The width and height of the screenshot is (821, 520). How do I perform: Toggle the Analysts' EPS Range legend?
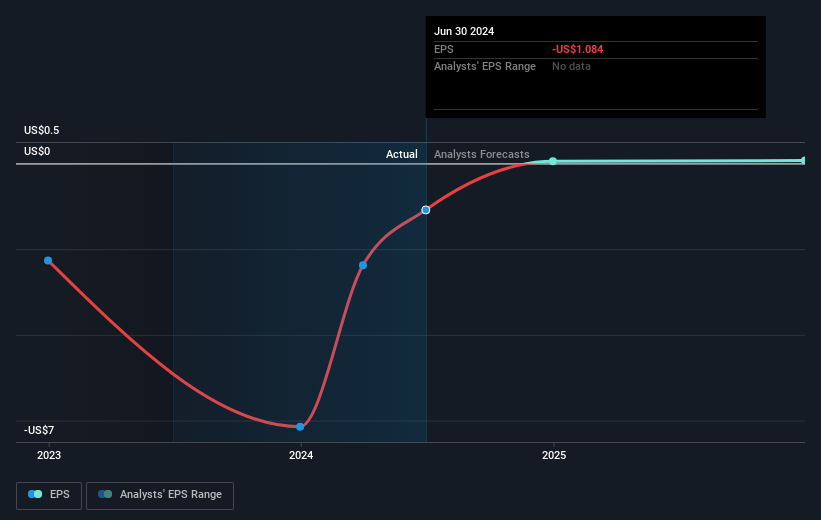(160, 495)
